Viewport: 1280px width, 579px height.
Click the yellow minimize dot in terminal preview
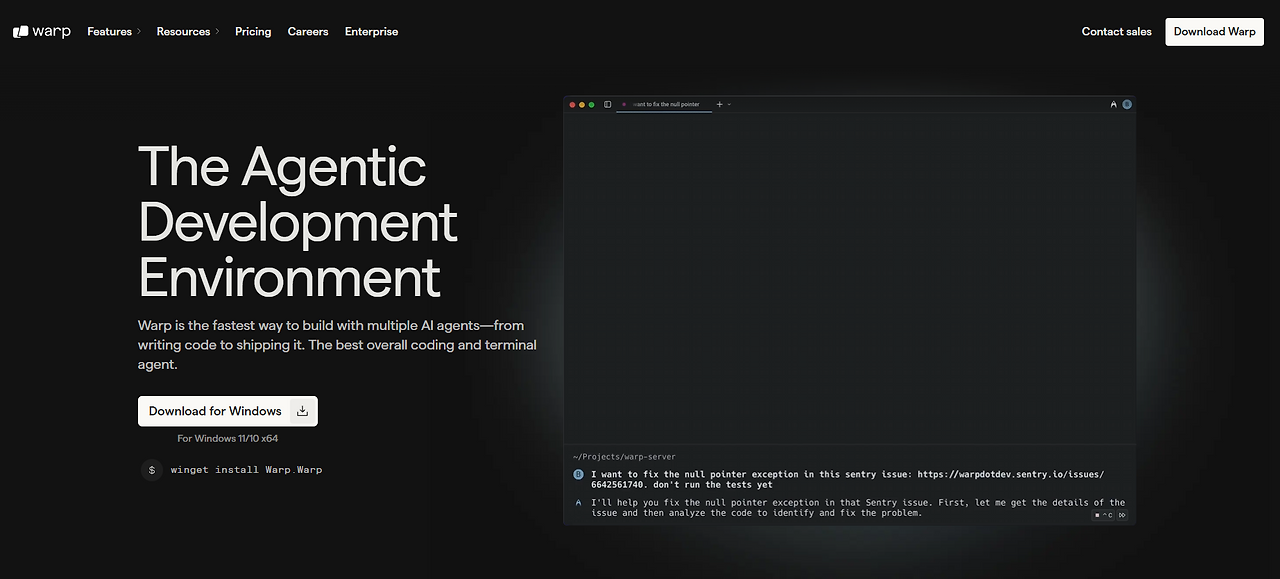tap(582, 104)
